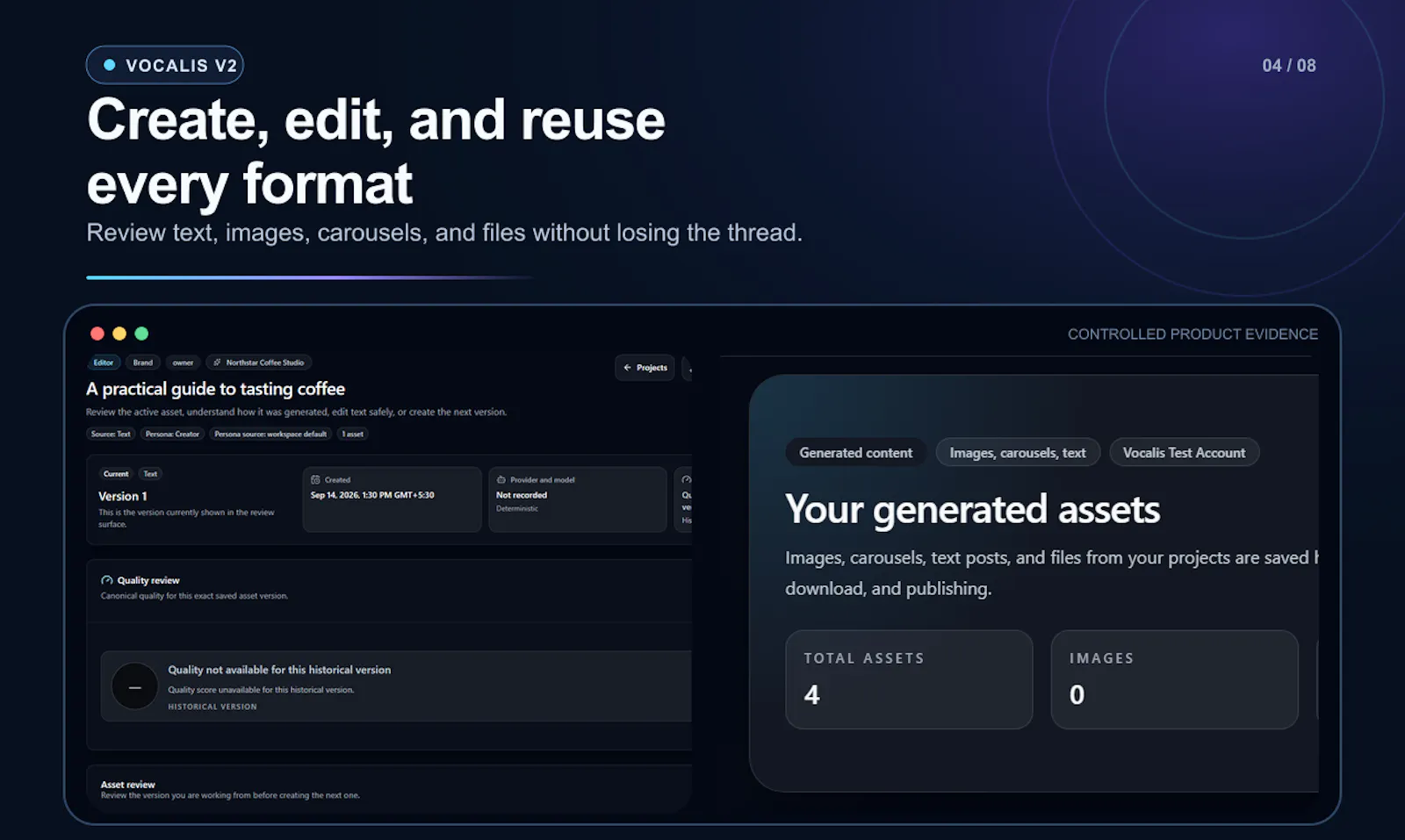The image size is (1405, 840).
Task: Click the round minus icon in quality card
Action: coord(134,687)
